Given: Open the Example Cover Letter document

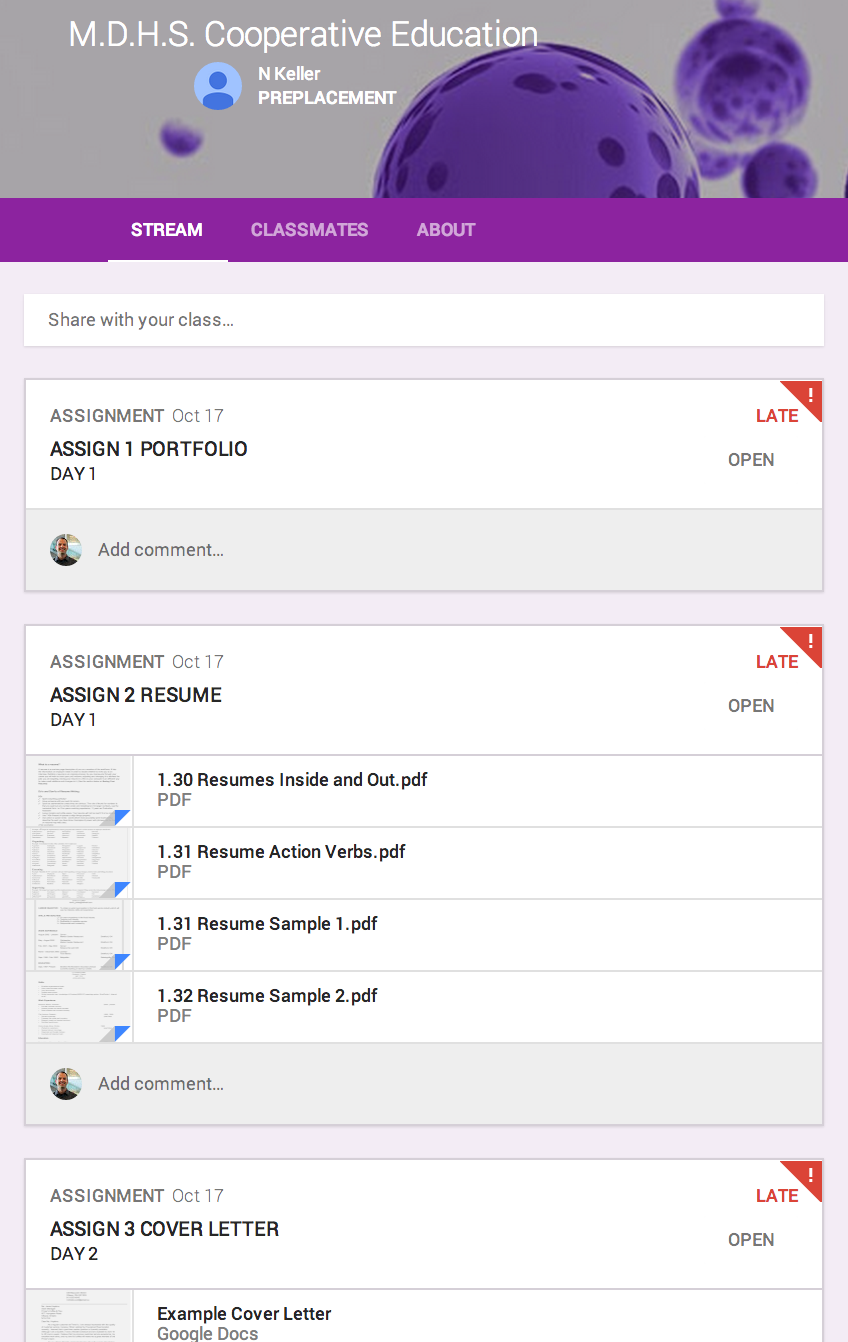Looking at the screenshot, I should 243,1313.
